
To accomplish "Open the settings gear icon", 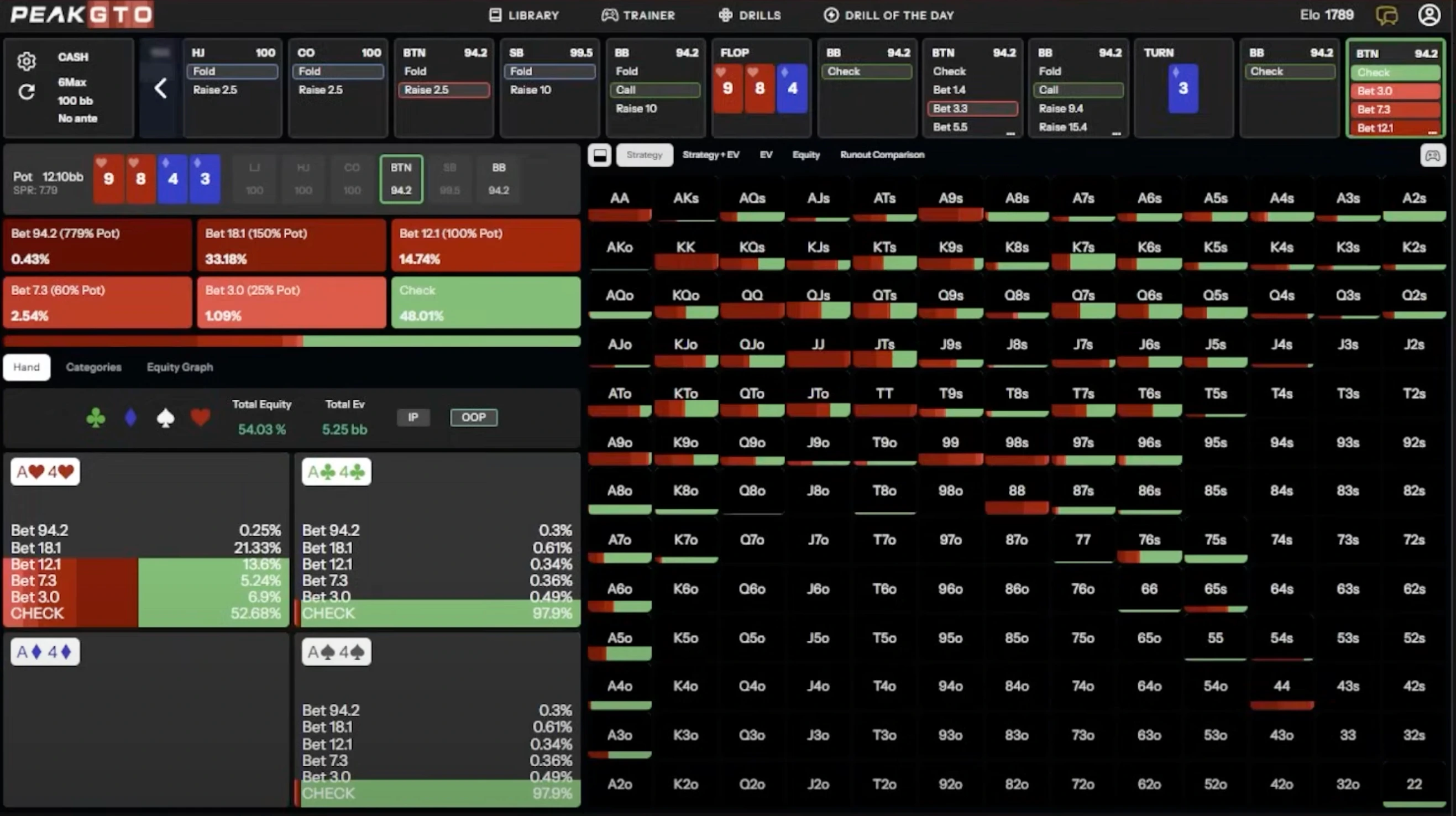I will [26, 61].
